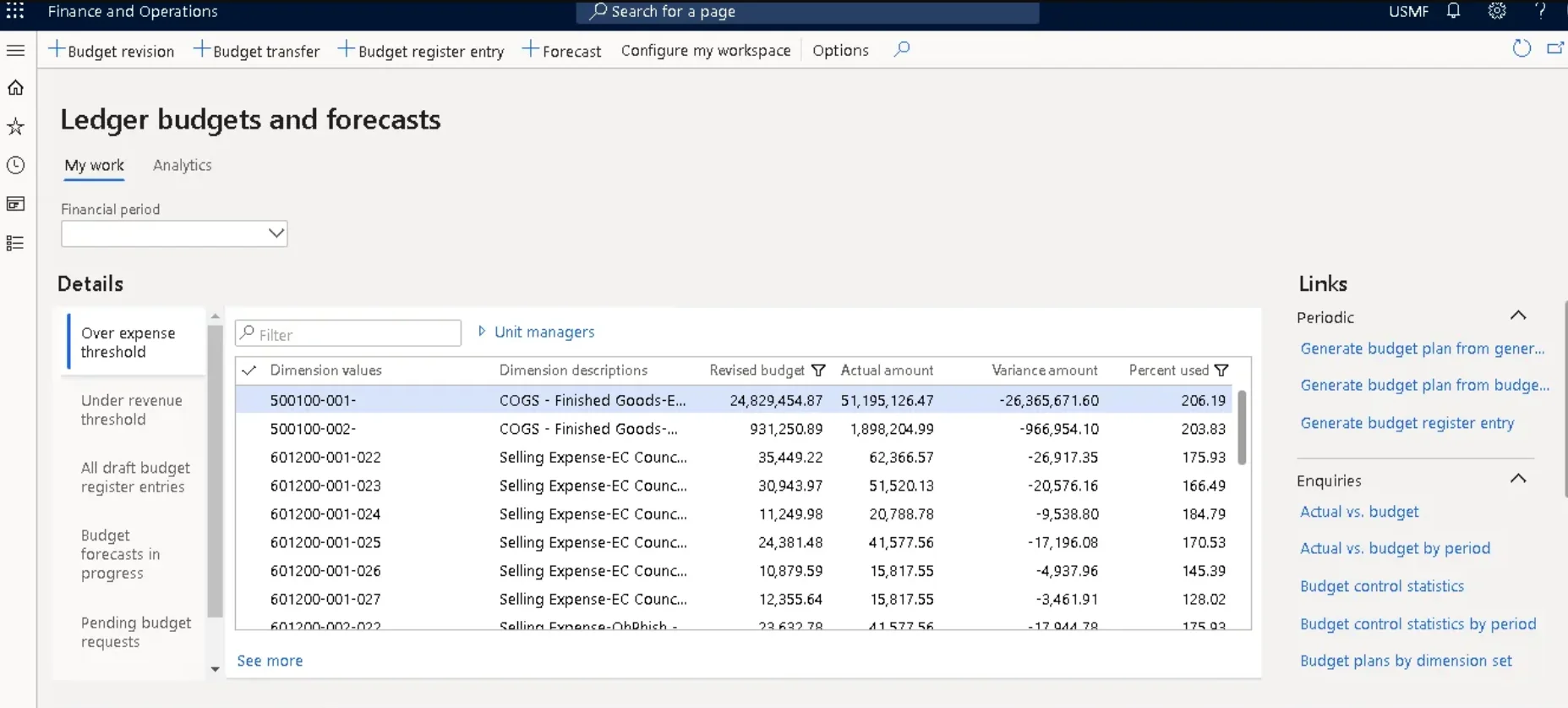Collapse the Enquiries links section
The height and width of the screenshot is (708, 1568).
click(1518, 479)
